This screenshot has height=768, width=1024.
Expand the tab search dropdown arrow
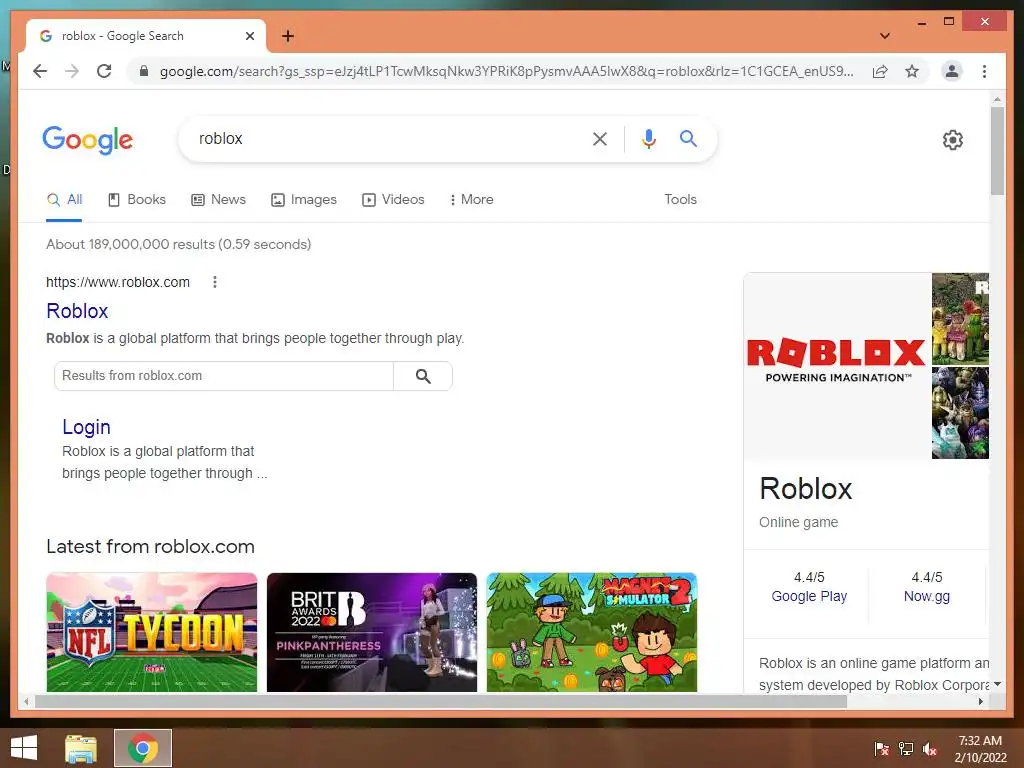(x=884, y=36)
